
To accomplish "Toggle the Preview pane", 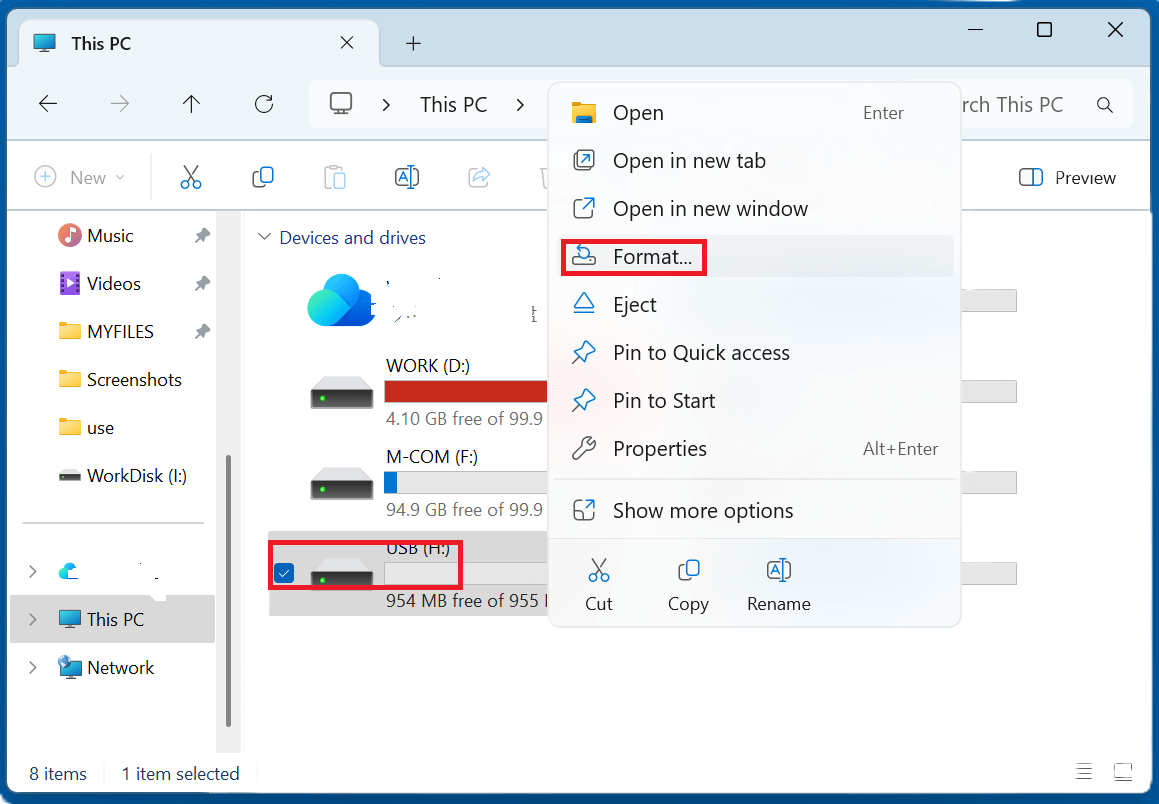I will coord(1067,178).
